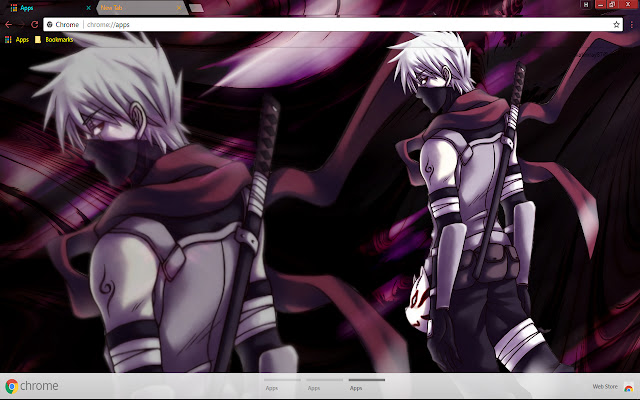The width and height of the screenshot is (640, 400).
Task: Open the Chrome three-dot menu
Action: pos(632,24)
